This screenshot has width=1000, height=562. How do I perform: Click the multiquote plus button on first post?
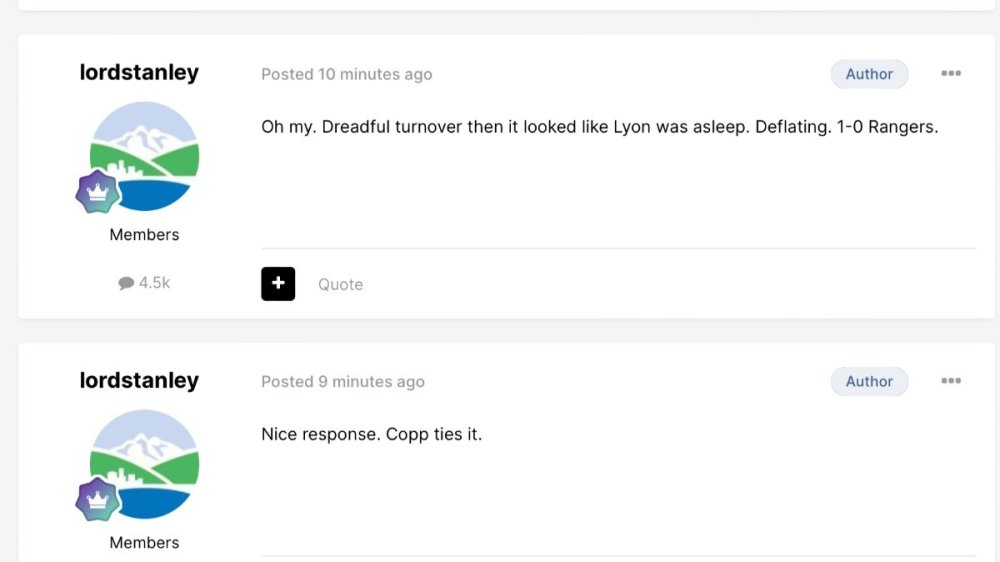coord(278,284)
